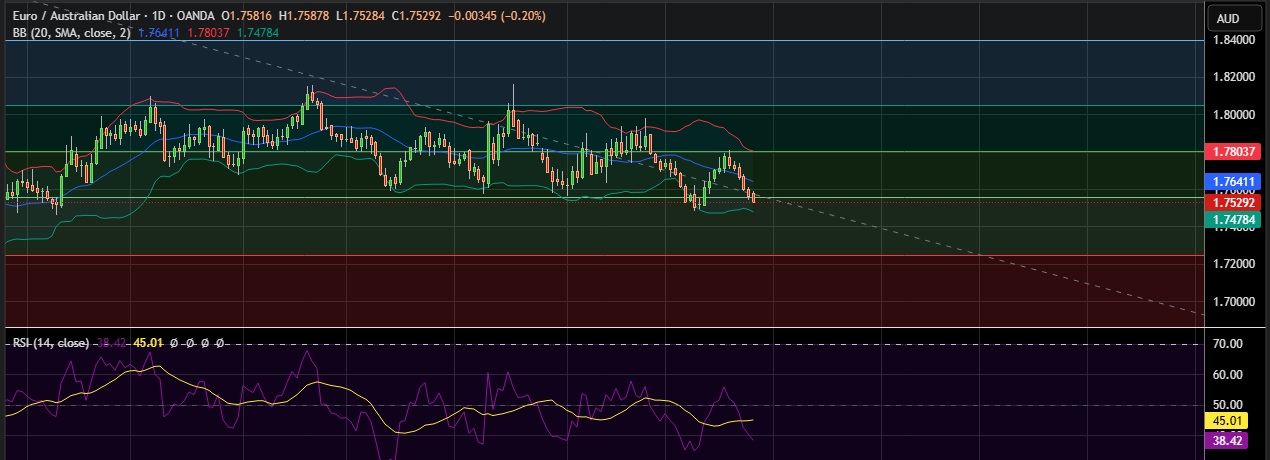
Task: Click the 1.70000 price scale label
Action: tap(1232, 301)
